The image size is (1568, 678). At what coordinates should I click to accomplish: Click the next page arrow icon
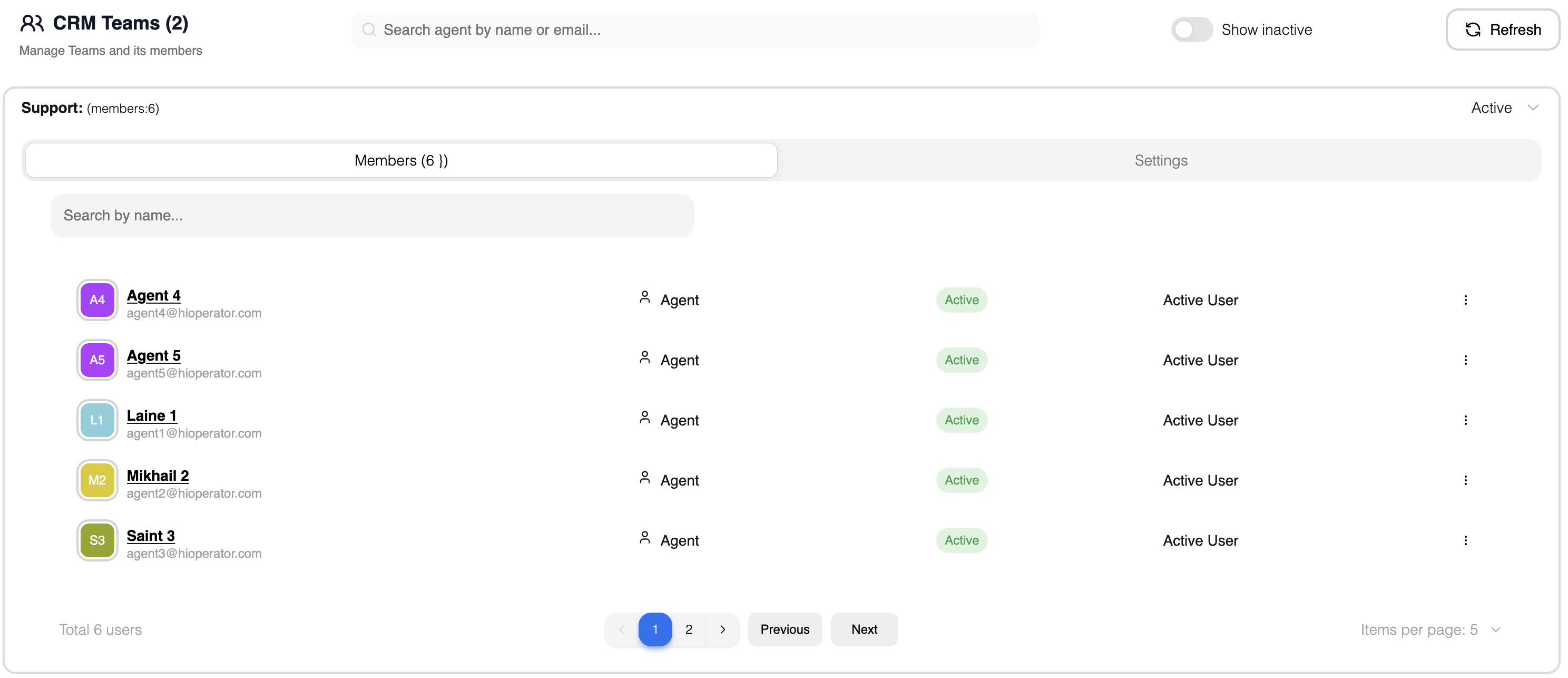coord(722,629)
